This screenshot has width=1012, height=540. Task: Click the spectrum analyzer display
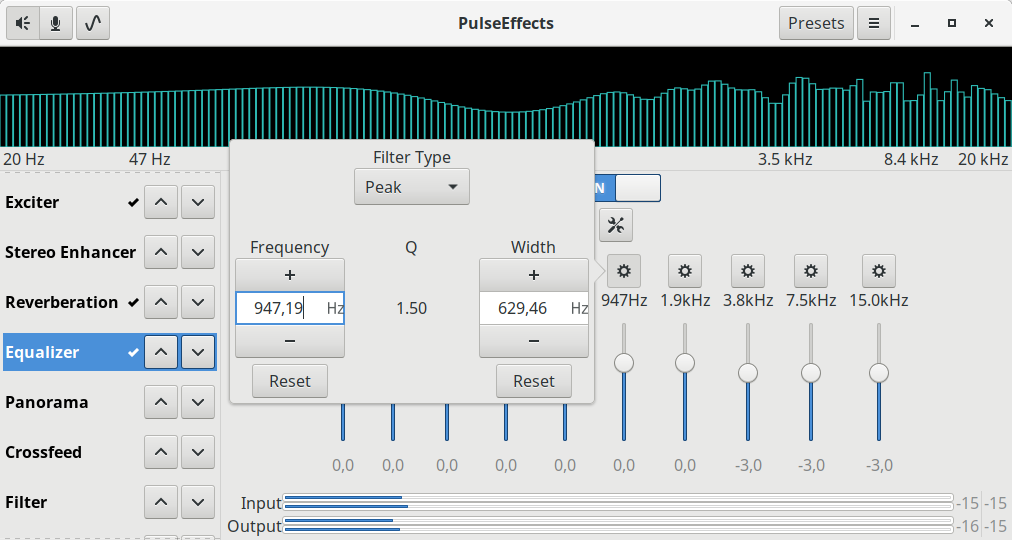(x=506, y=97)
